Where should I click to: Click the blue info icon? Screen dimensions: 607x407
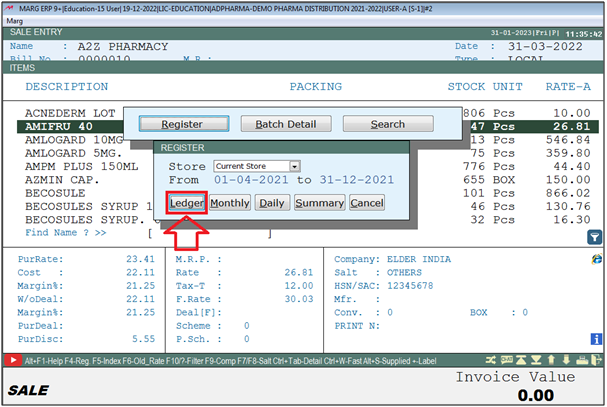tap(596, 339)
